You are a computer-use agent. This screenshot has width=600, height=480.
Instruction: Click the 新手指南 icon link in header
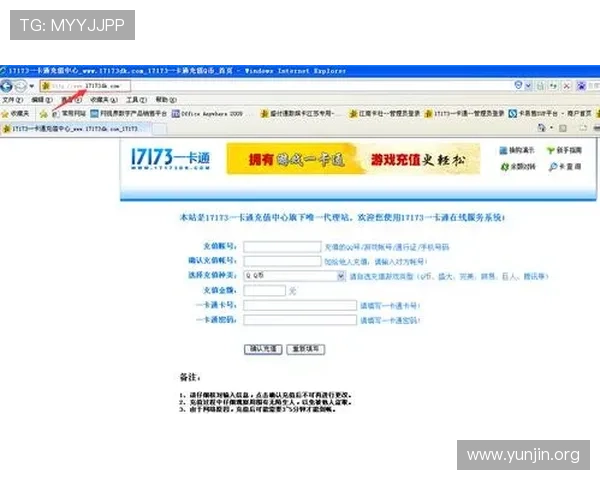[x=564, y=150]
